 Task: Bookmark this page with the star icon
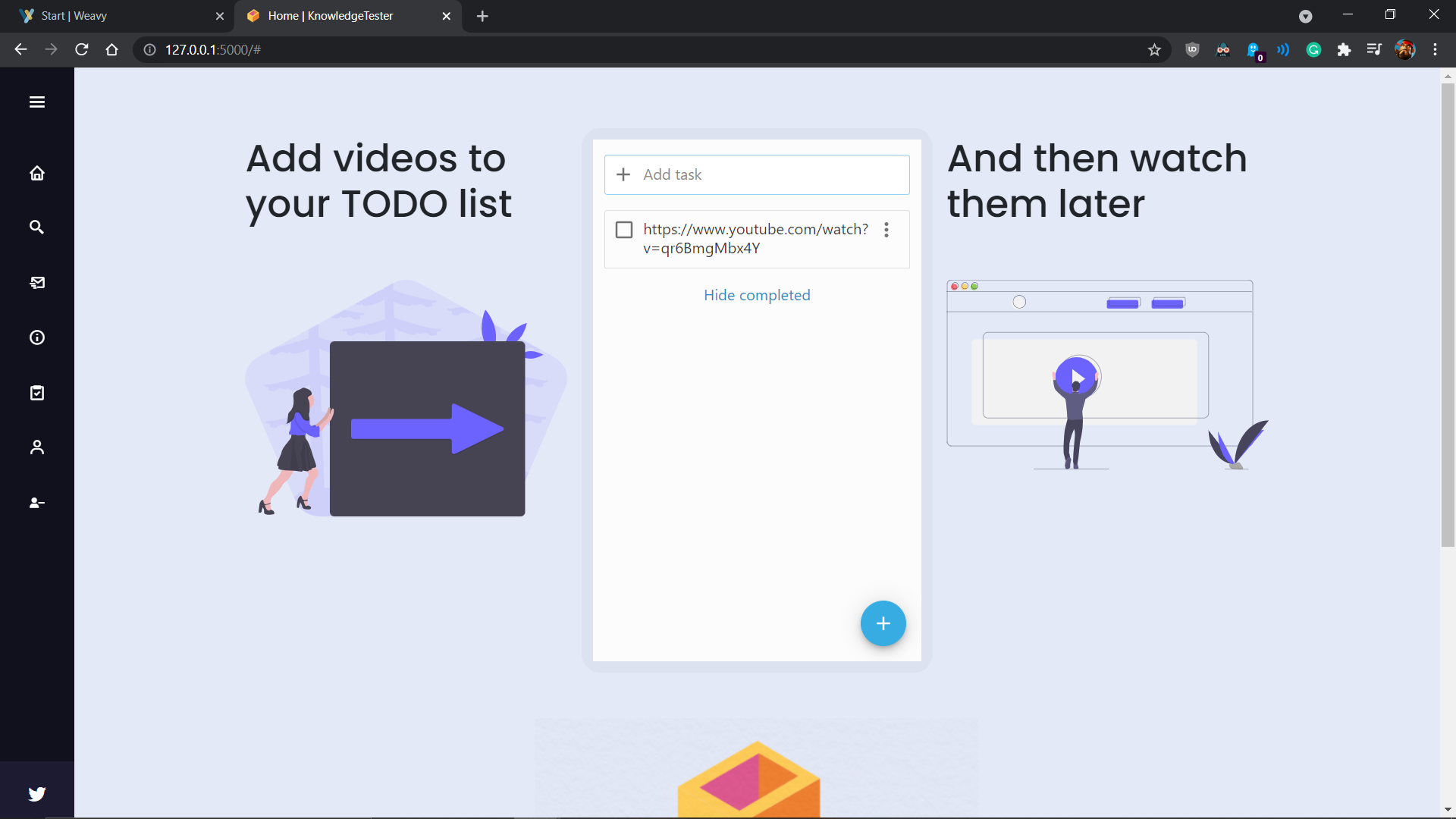pos(1154,50)
